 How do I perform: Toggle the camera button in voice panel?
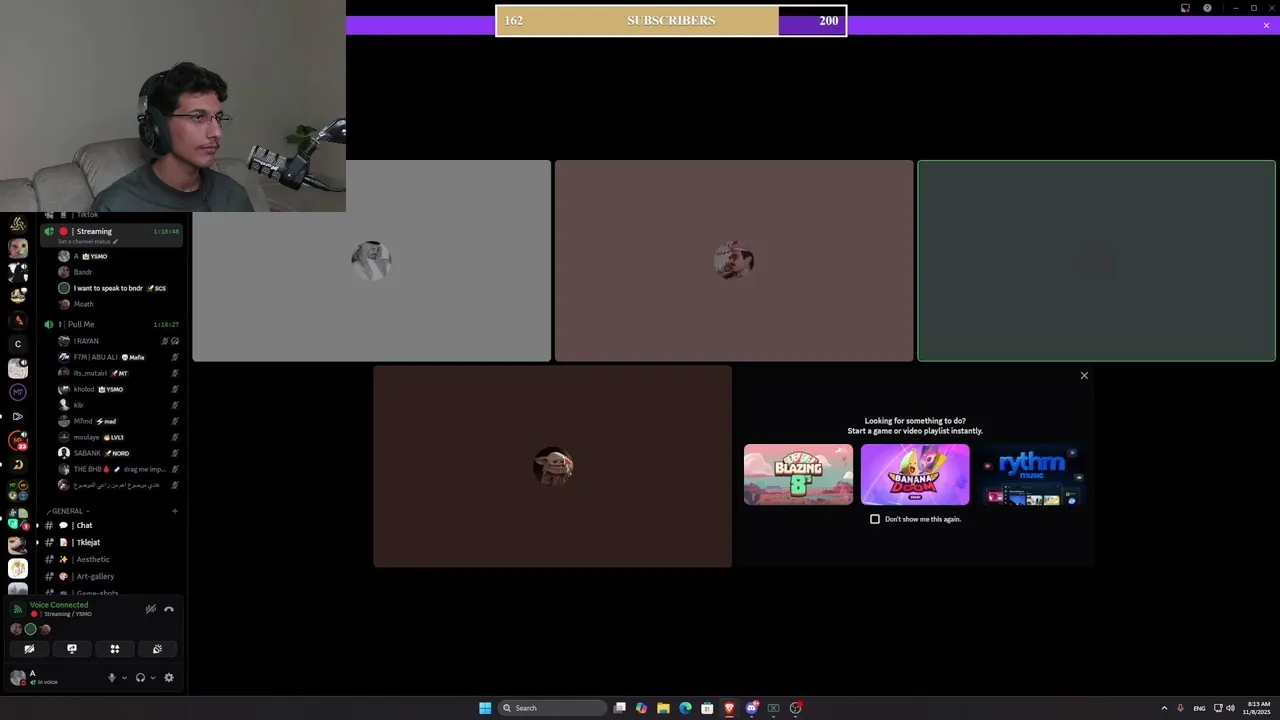[x=29, y=649]
